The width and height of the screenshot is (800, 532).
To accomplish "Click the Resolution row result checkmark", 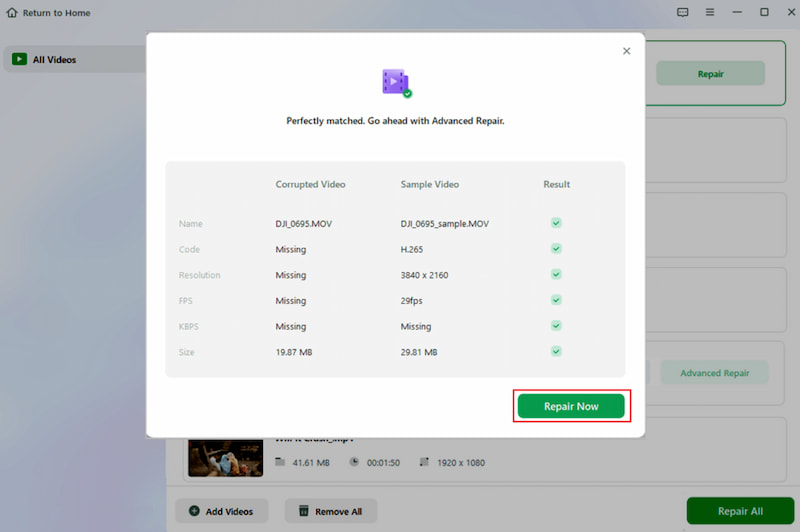I will click(x=556, y=275).
